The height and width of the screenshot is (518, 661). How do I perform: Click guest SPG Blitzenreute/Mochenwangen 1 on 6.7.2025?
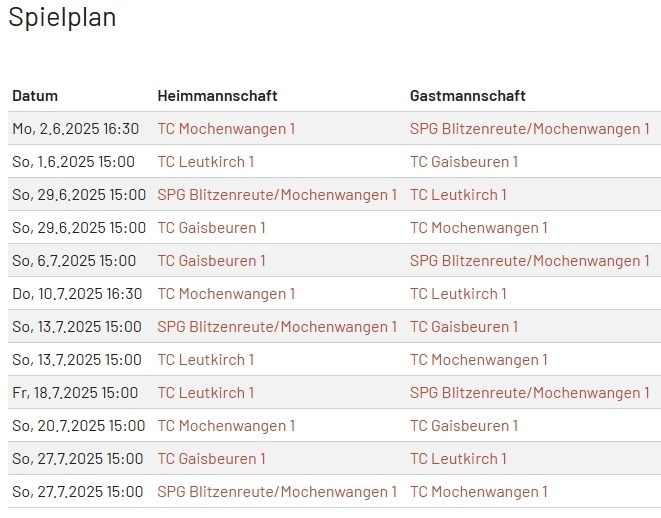(x=529, y=260)
